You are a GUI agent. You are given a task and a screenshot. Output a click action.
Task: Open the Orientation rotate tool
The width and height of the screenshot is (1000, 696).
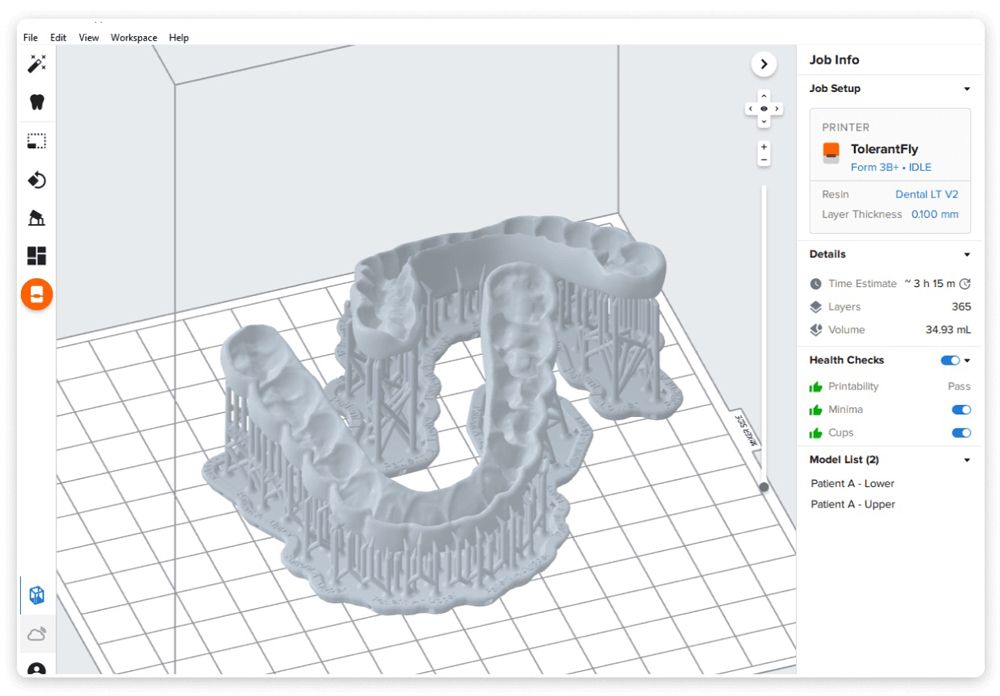coord(37,180)
